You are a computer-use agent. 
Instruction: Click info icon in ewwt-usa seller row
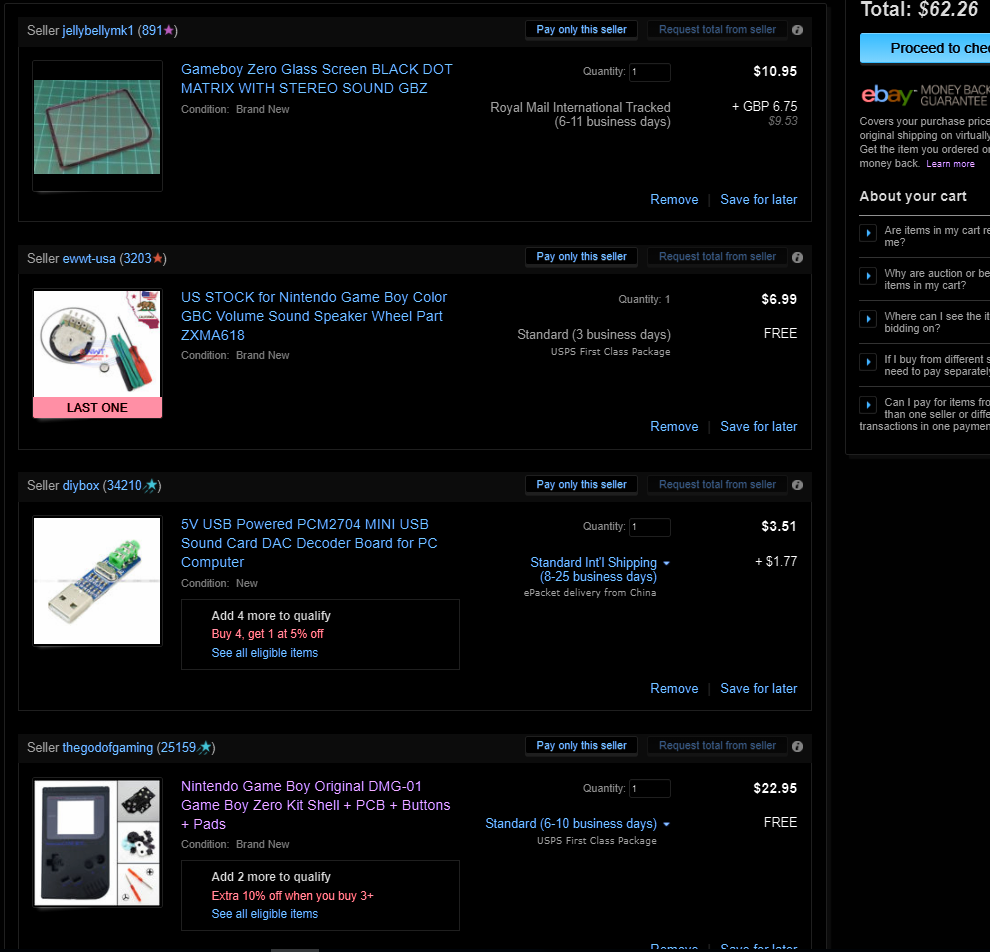pos(797,257)
